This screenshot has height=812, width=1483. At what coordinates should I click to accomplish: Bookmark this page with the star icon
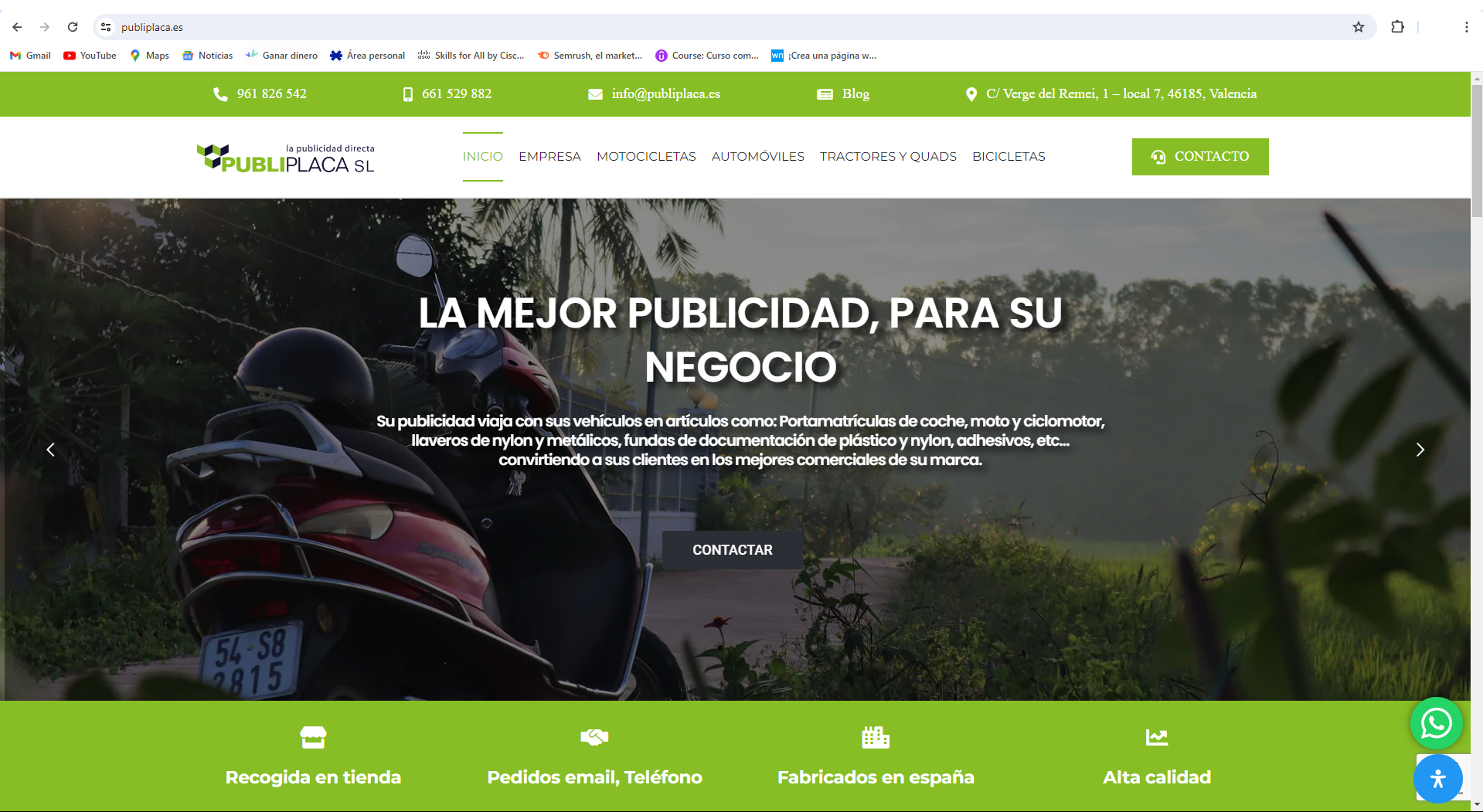[x=1359, y=27]
